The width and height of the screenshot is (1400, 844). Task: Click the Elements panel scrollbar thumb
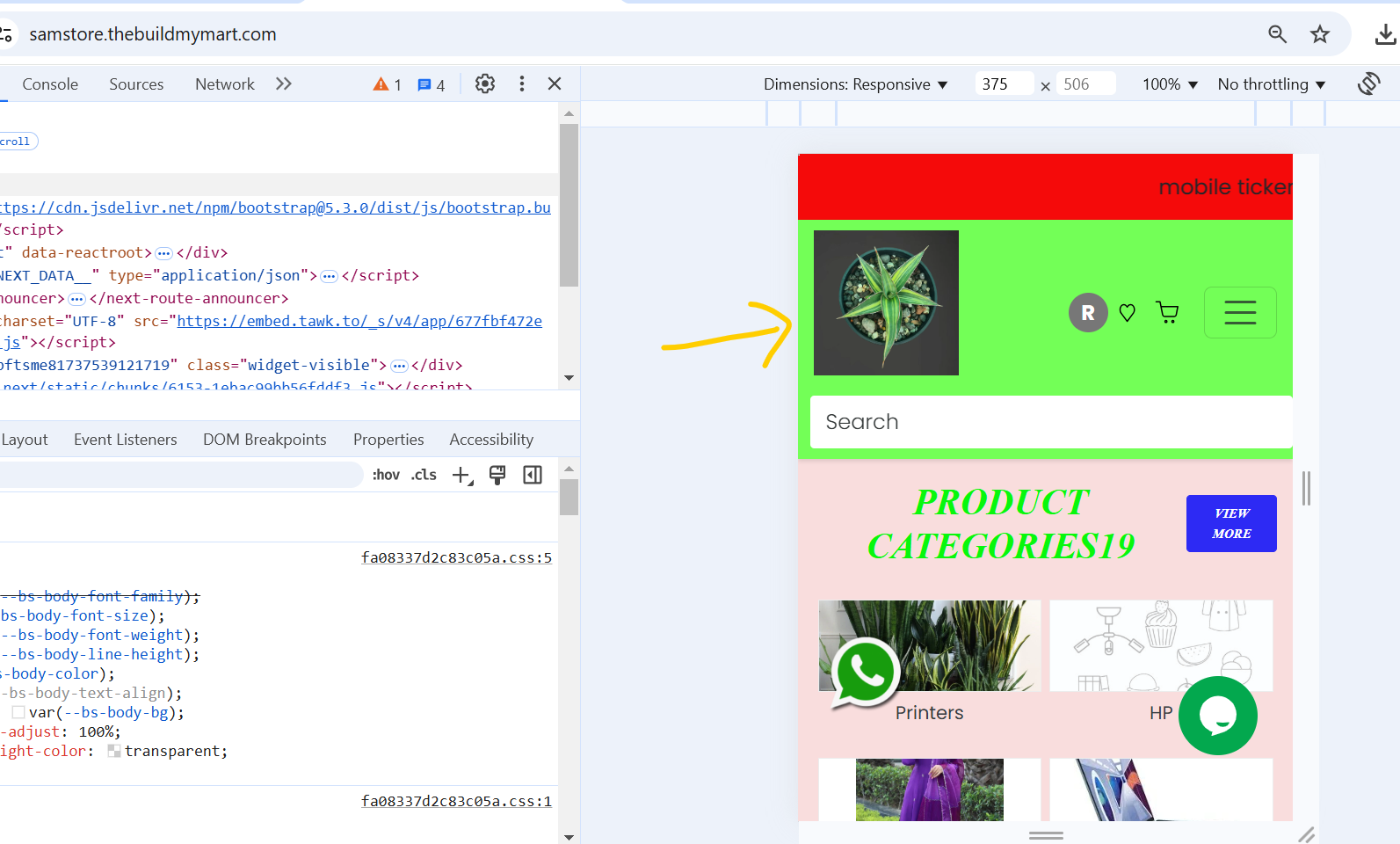pos(569,205)
